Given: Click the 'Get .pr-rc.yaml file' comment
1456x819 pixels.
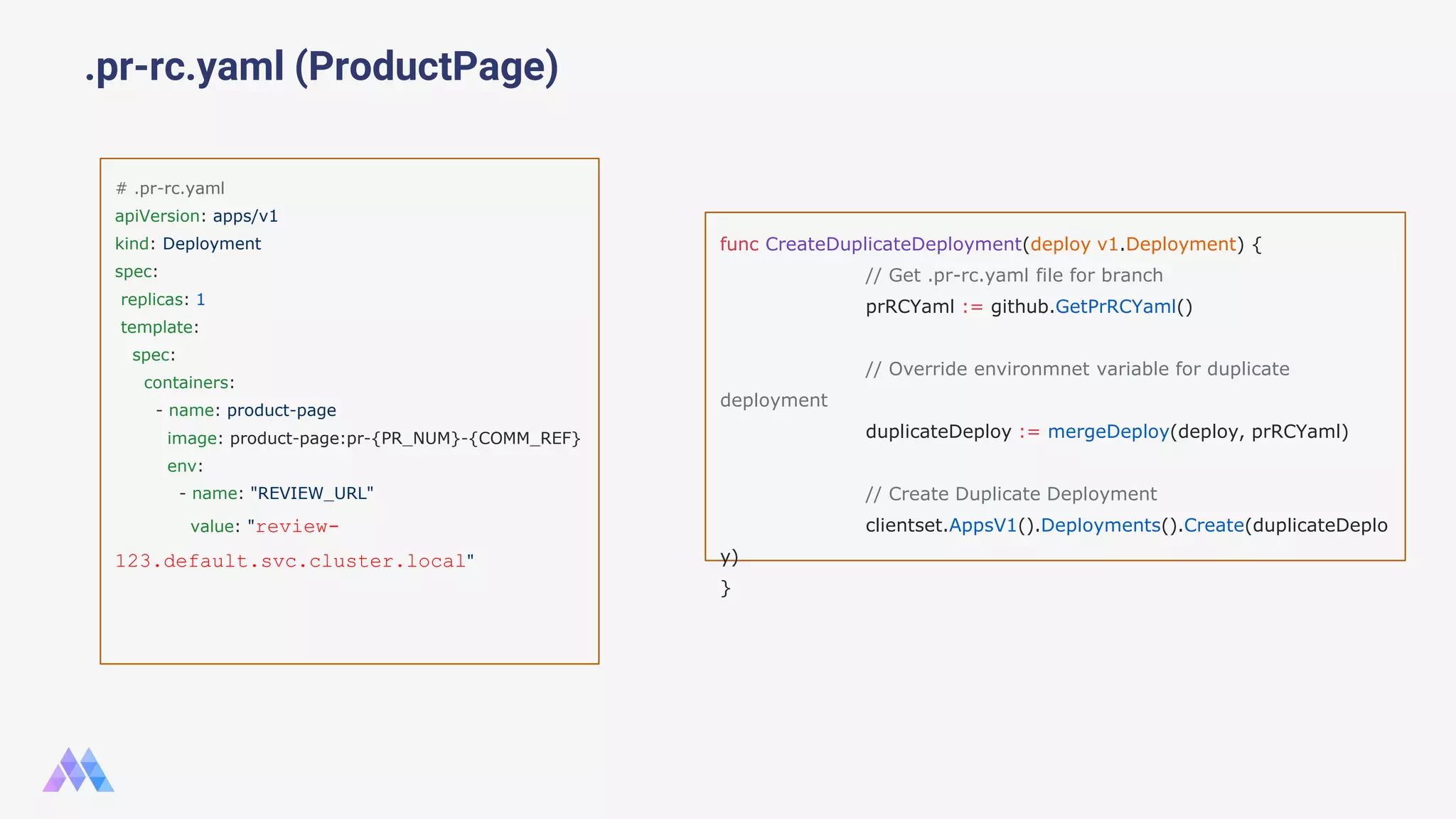Looking at the screenshot, I should 1014,275.
